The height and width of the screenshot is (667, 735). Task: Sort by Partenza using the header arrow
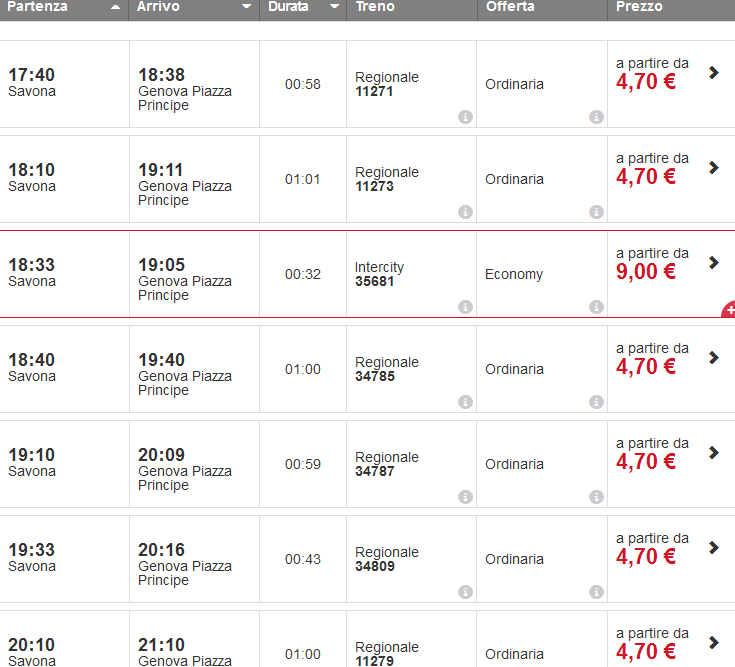point(116,7)
